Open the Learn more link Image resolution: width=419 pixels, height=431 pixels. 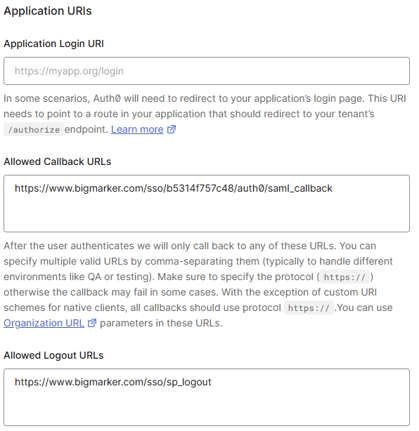pos(137,129)
